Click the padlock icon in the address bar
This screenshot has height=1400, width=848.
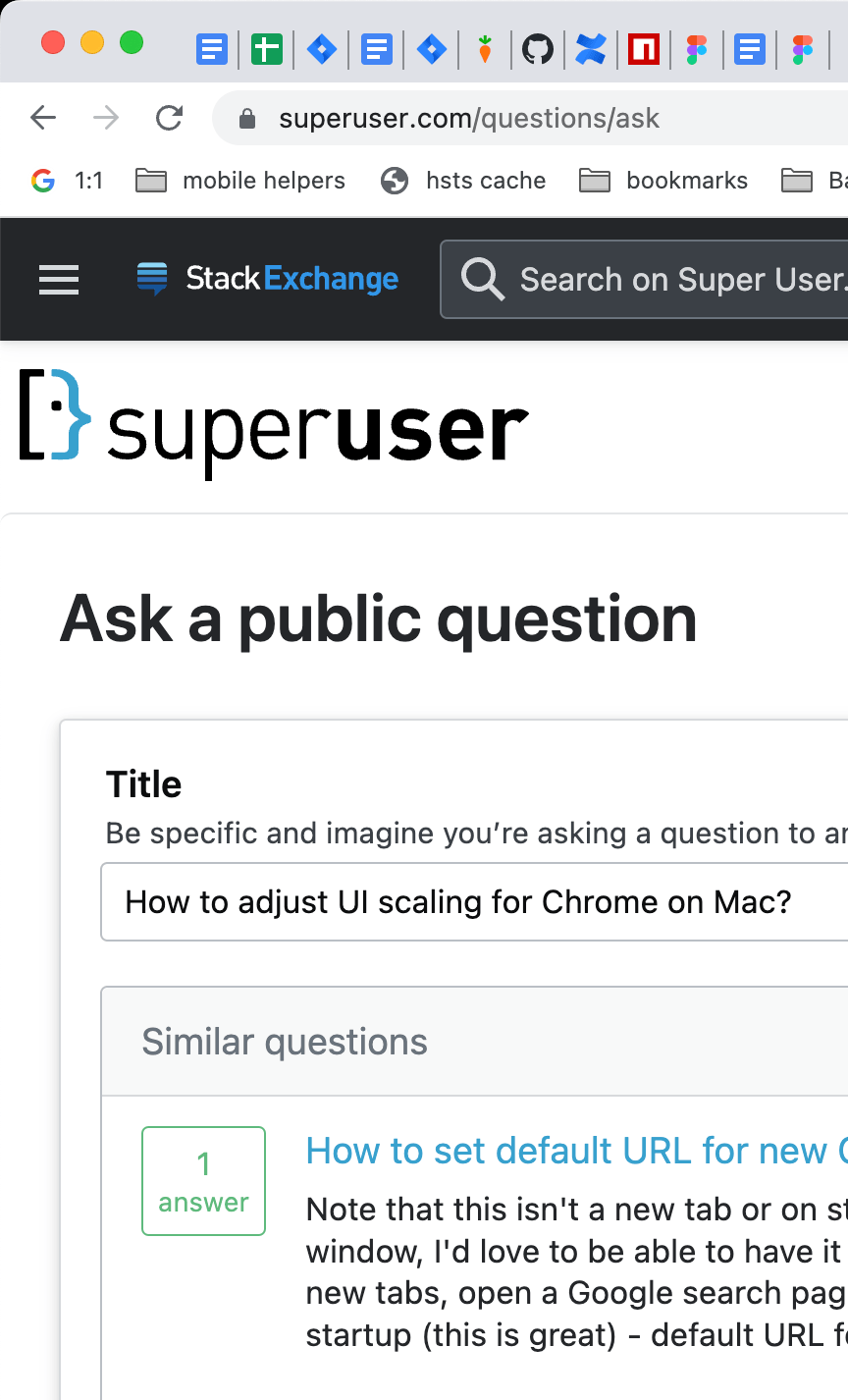click(x=247, y=117)
